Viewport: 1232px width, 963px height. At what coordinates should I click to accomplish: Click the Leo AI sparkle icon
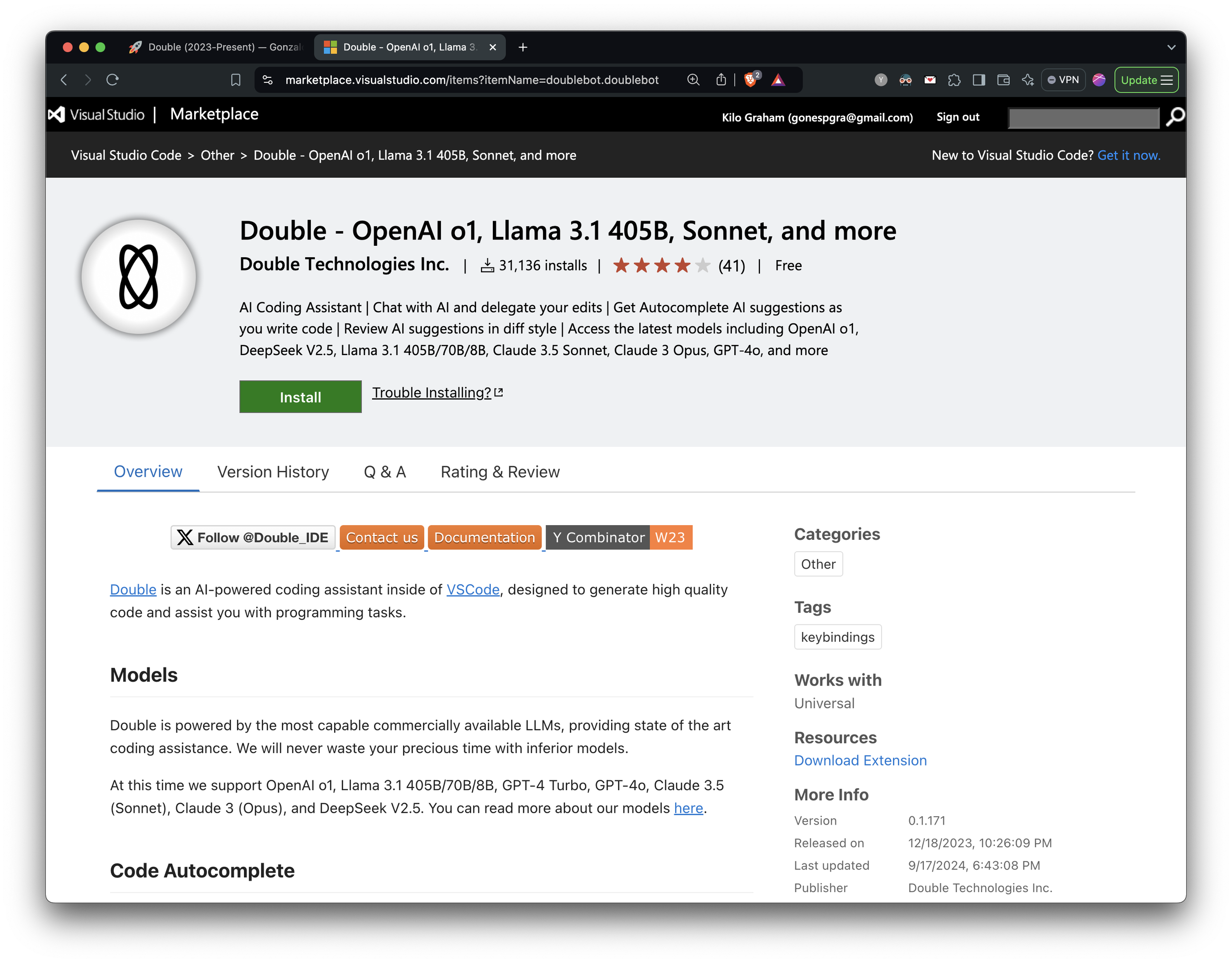coord(1027,80)
